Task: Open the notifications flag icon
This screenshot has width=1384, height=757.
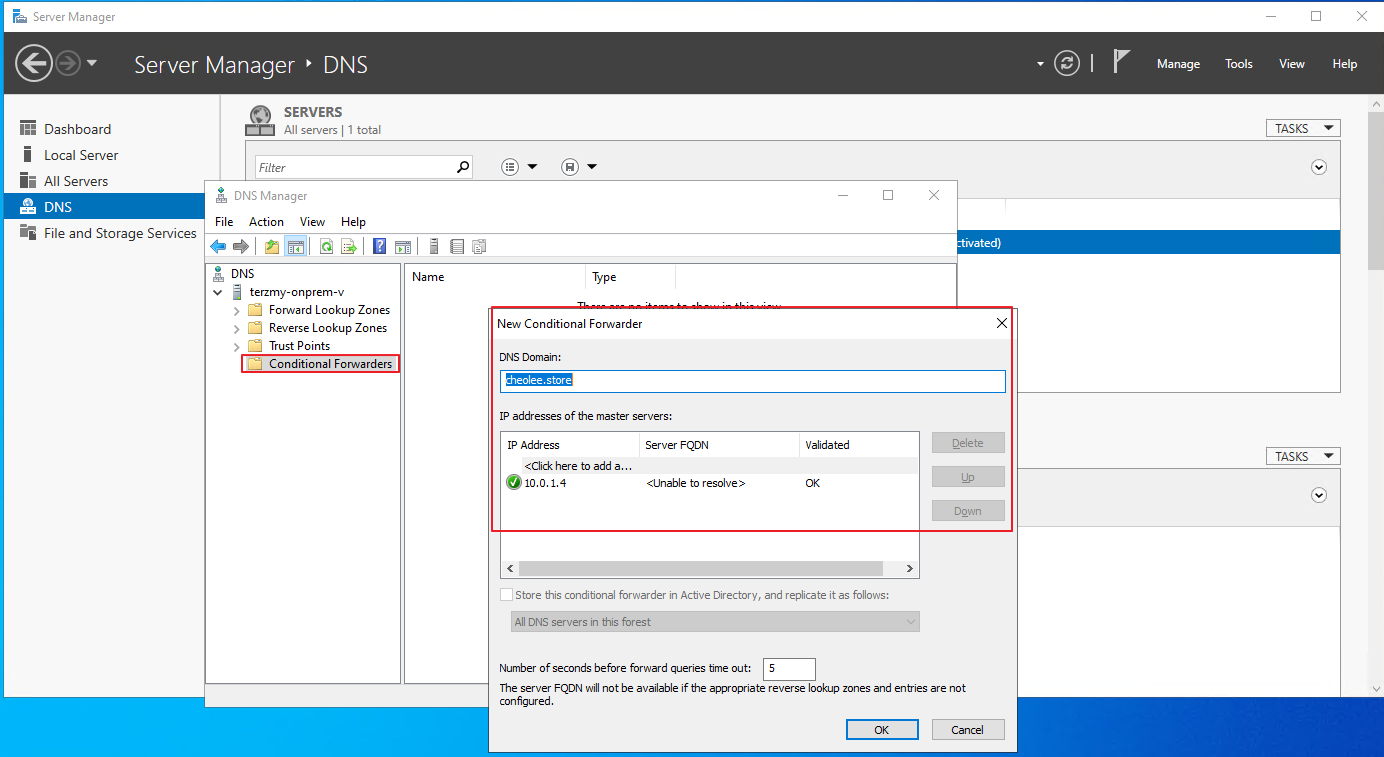Action: coord(1121,62)
